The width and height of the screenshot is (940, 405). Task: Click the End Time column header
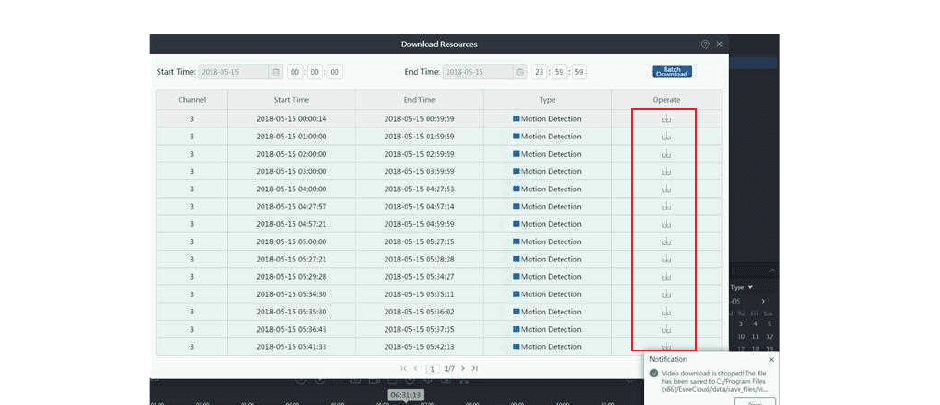tap(420, 100)
